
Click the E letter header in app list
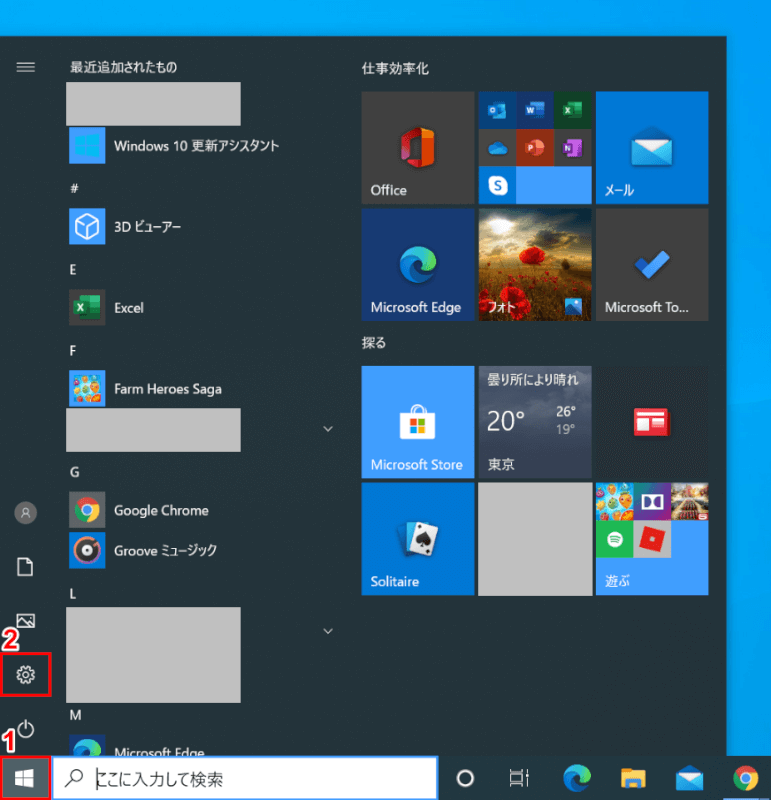(73, 269)
